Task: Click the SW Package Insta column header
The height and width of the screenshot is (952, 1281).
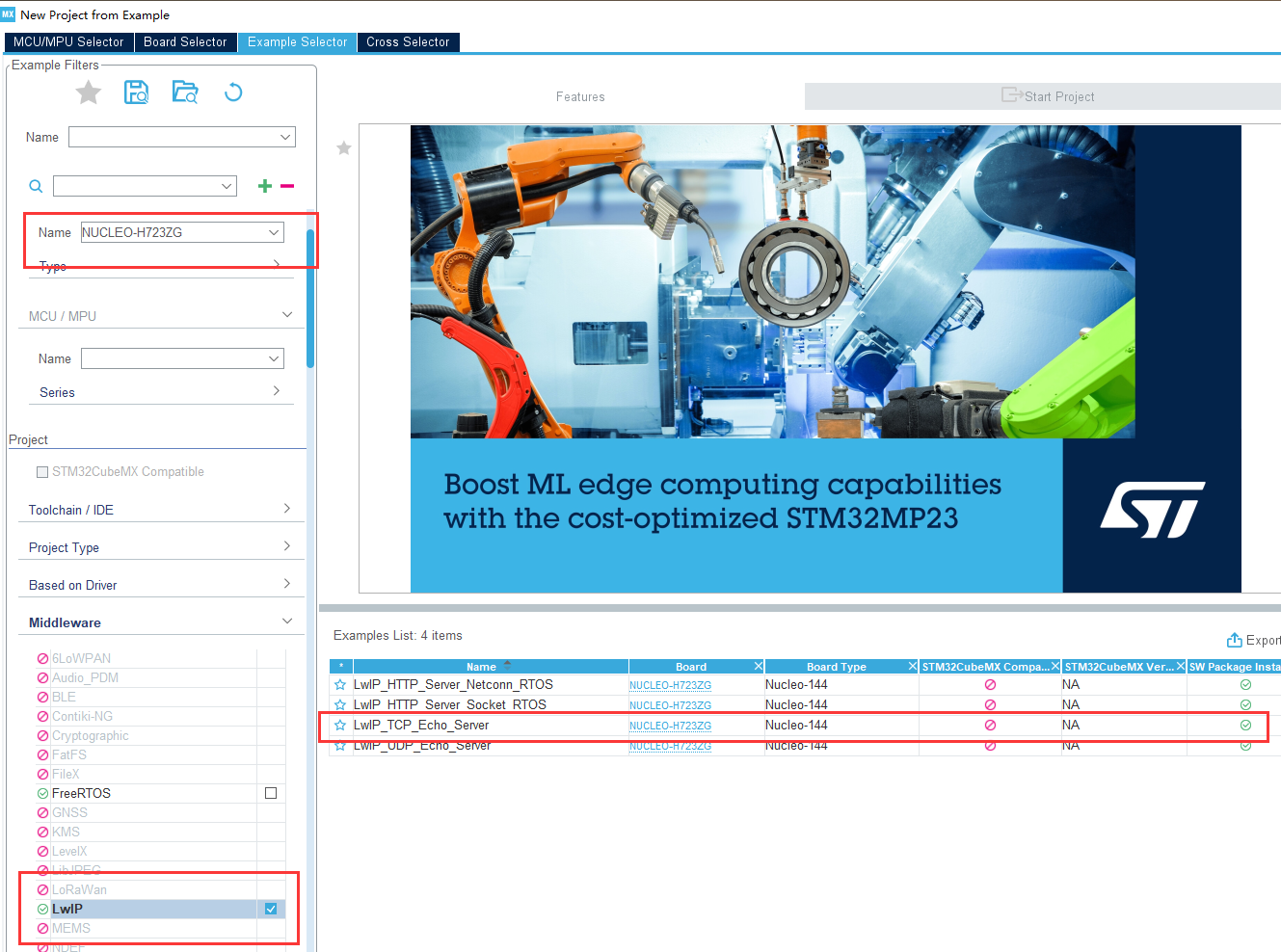Action: click(x=1234, y=667)
